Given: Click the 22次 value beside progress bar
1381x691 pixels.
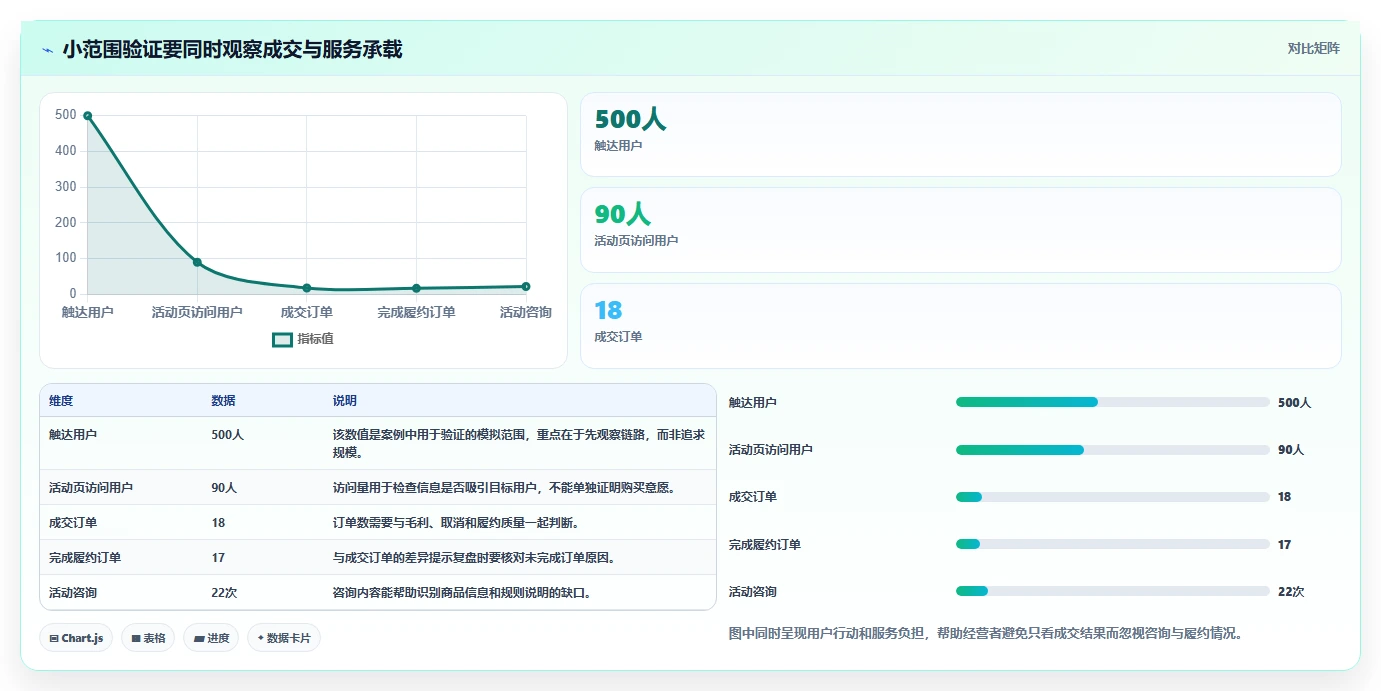Looking at the screenshot, I should pos(1291,592).
